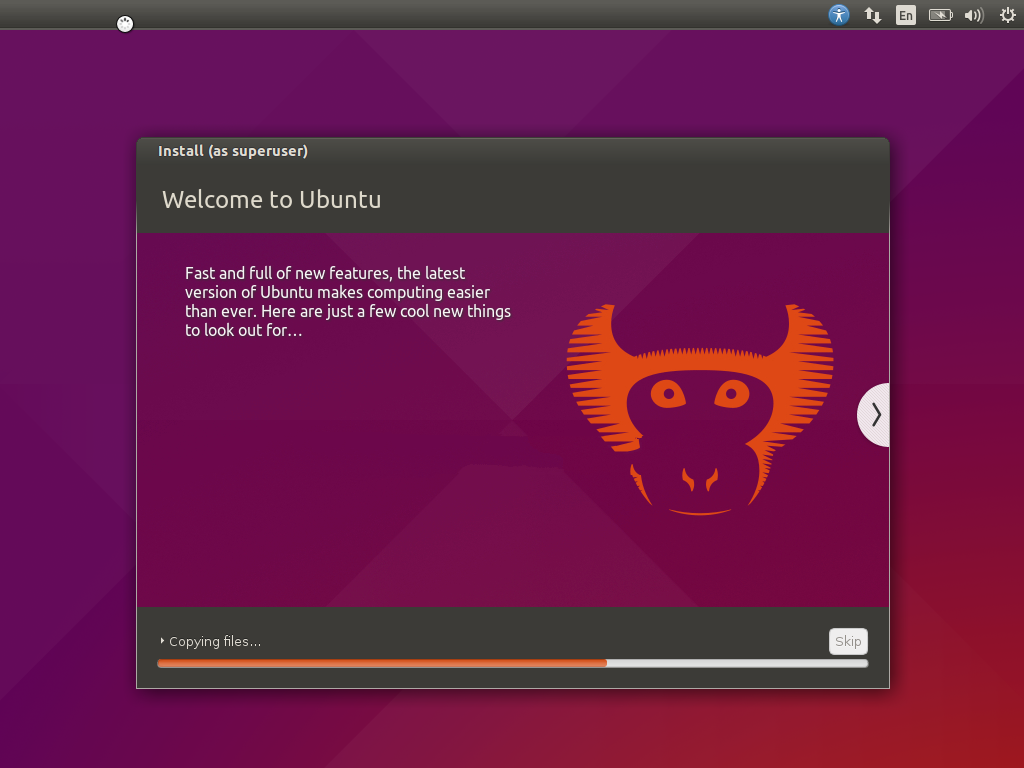This screenshot has height=768, width=1024.
Task: Open the session menu via the gear
Action: pos(1007,15)
